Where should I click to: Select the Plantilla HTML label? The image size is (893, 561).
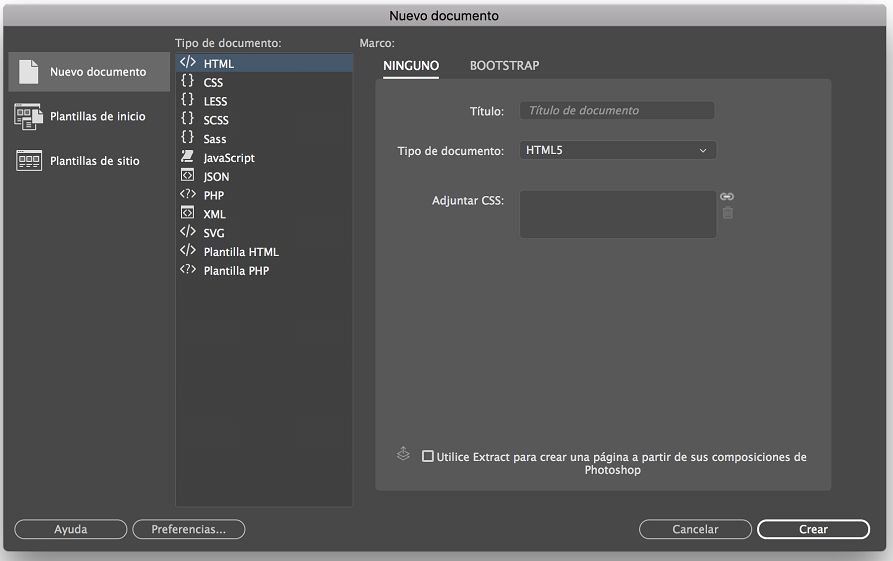pyautogui.click(x=241, y=252)
